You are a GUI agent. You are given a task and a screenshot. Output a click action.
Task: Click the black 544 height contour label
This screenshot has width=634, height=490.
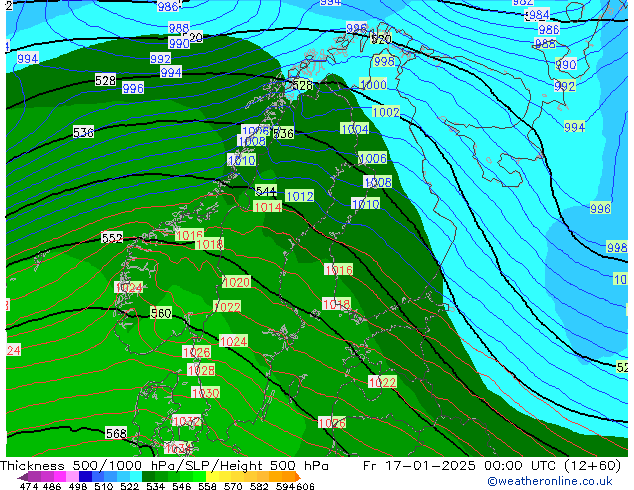[266, 190]
